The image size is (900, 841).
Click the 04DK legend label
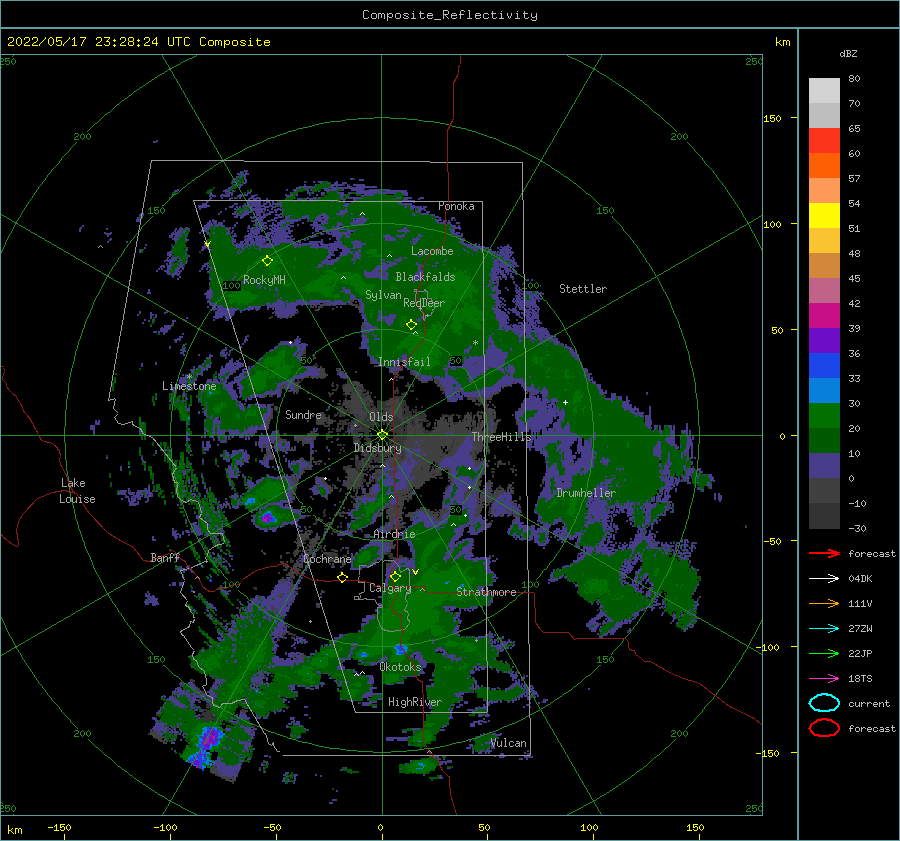860,579
